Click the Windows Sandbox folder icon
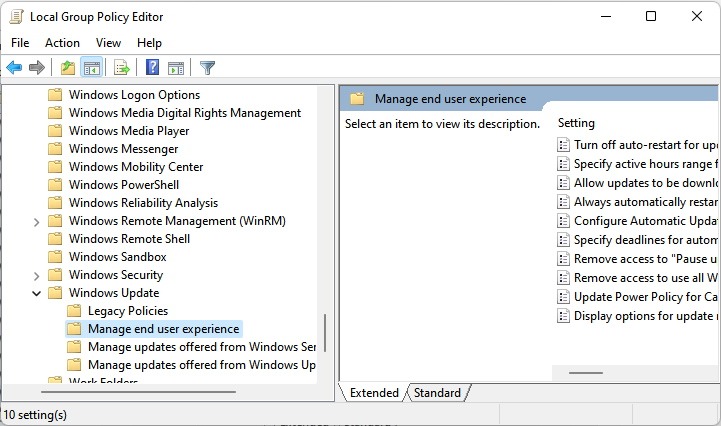721x426 pixels. pyautogui.click(x=55, y=256)
